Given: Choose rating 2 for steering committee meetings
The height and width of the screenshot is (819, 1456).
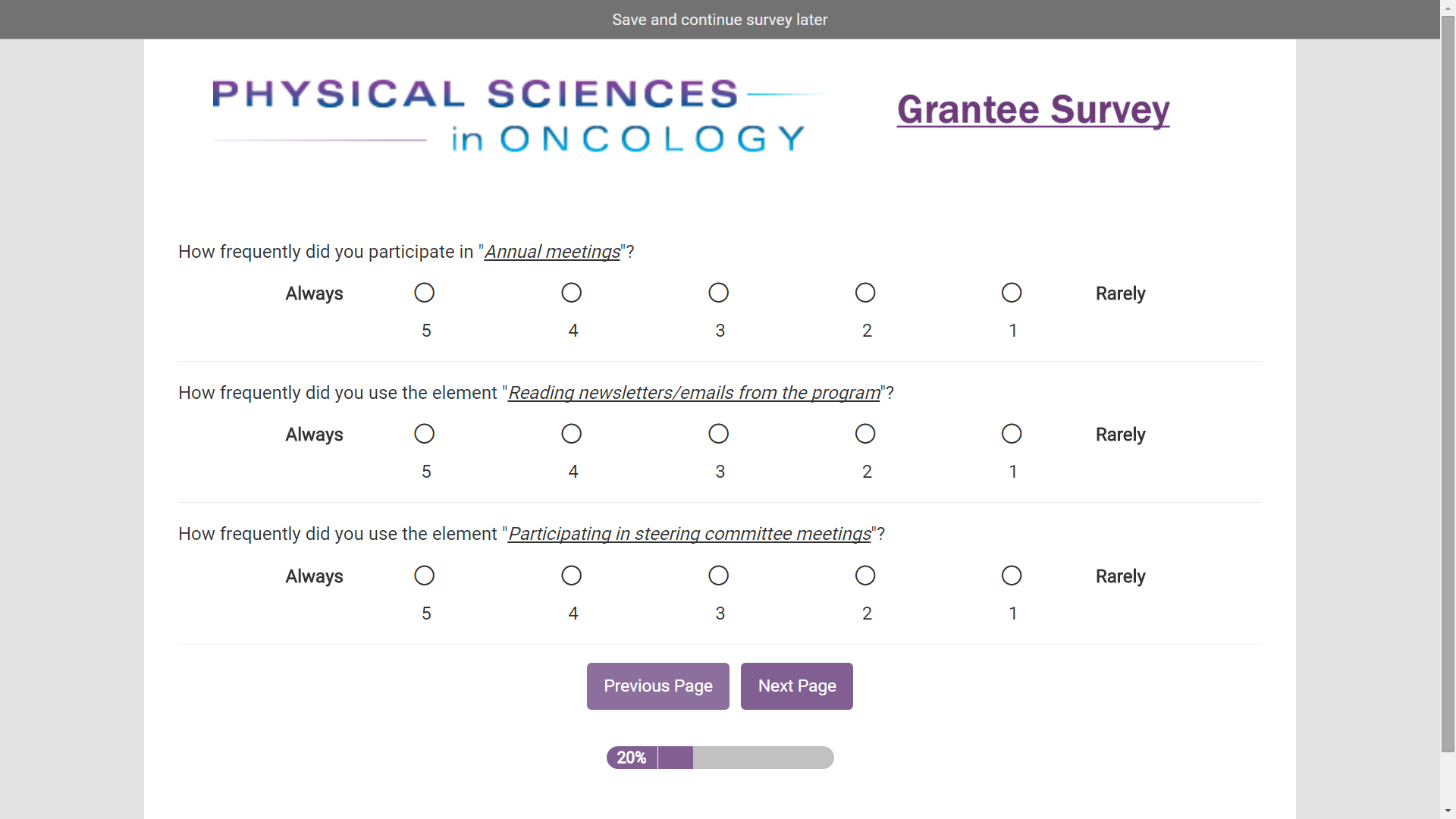Looking at the screenshot, I should pyautogui.click(x=865, y=576).
